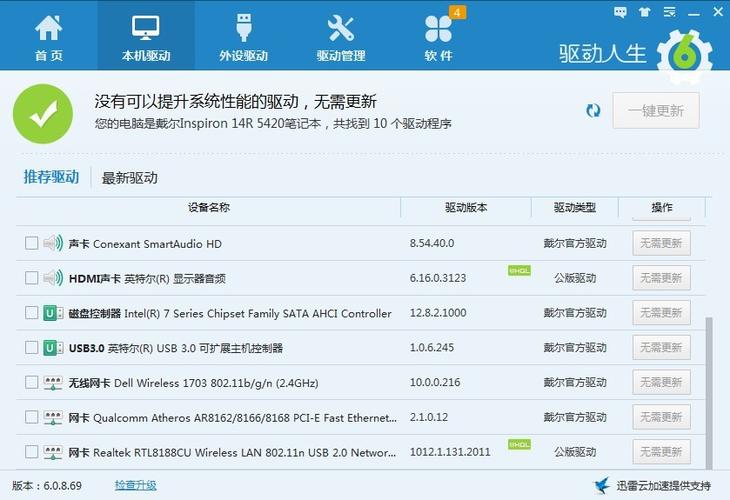Open 外设驱动 USB plug icon
The image size is (730, 500).
243,28
